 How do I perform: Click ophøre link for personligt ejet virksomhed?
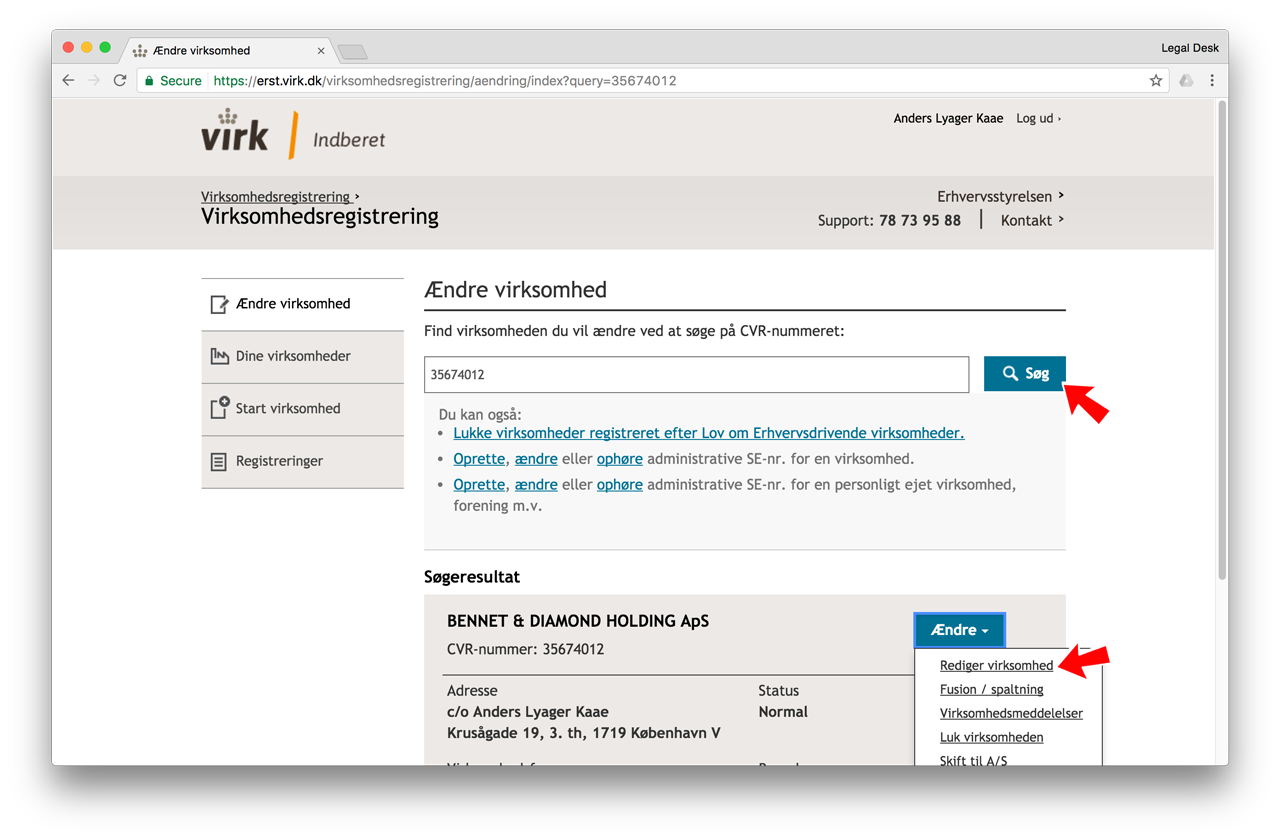[x=619, y=484]
